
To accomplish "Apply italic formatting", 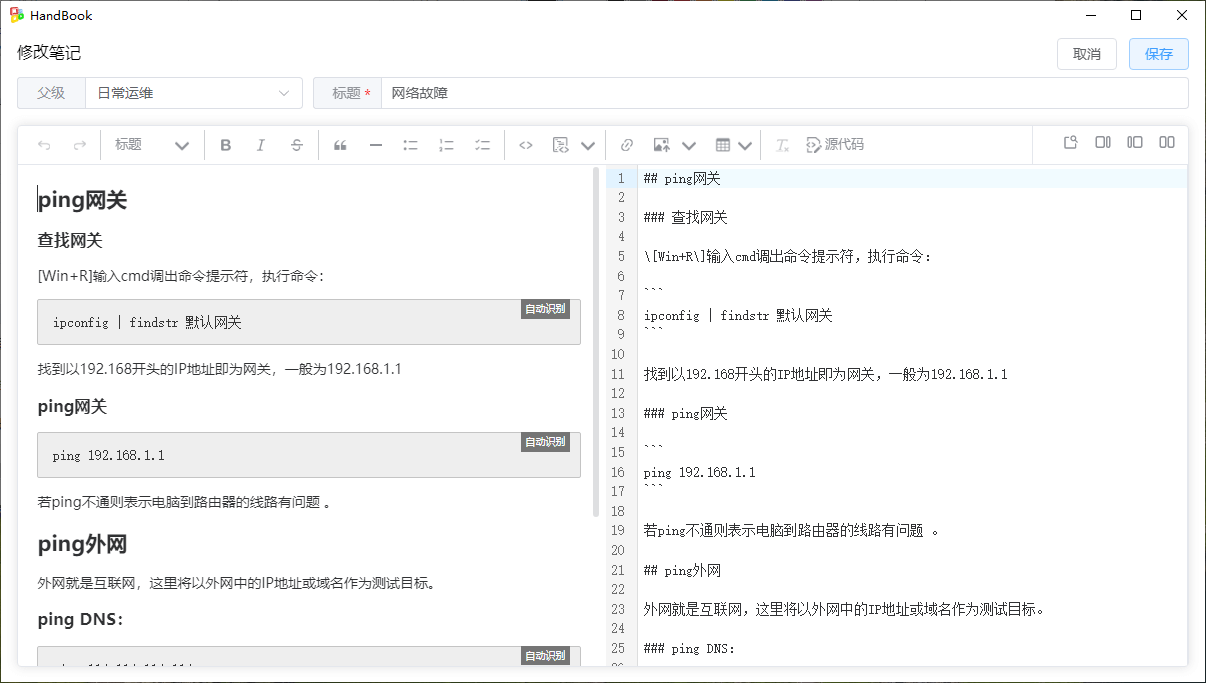I will click(x=261, y=145).
